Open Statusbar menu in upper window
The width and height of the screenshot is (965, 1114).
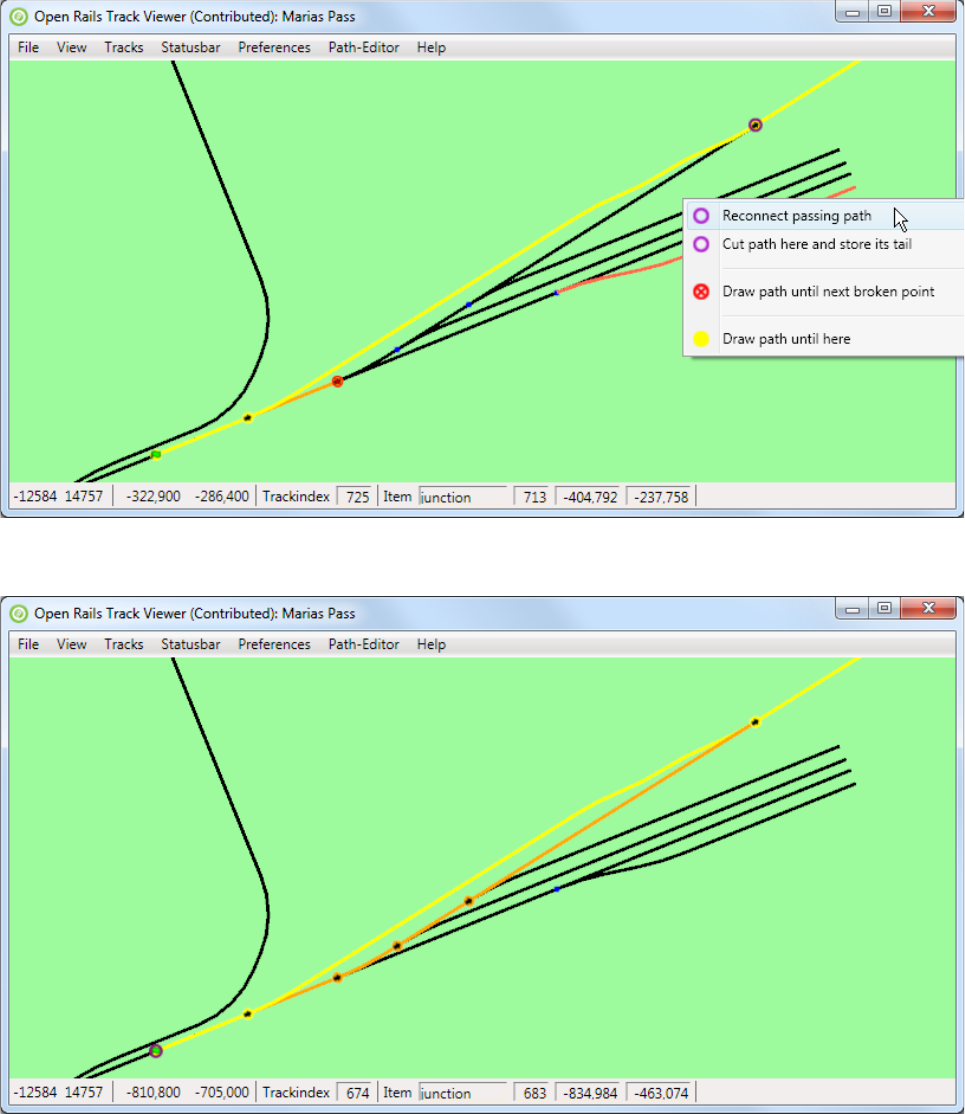point(190,48)
